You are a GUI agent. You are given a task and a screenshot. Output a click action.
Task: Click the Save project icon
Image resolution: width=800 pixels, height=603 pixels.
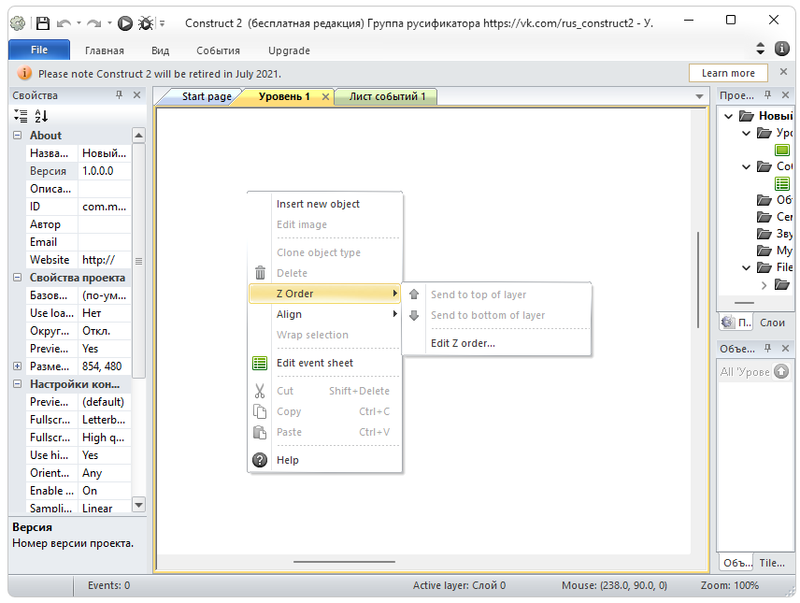(42, 22)
